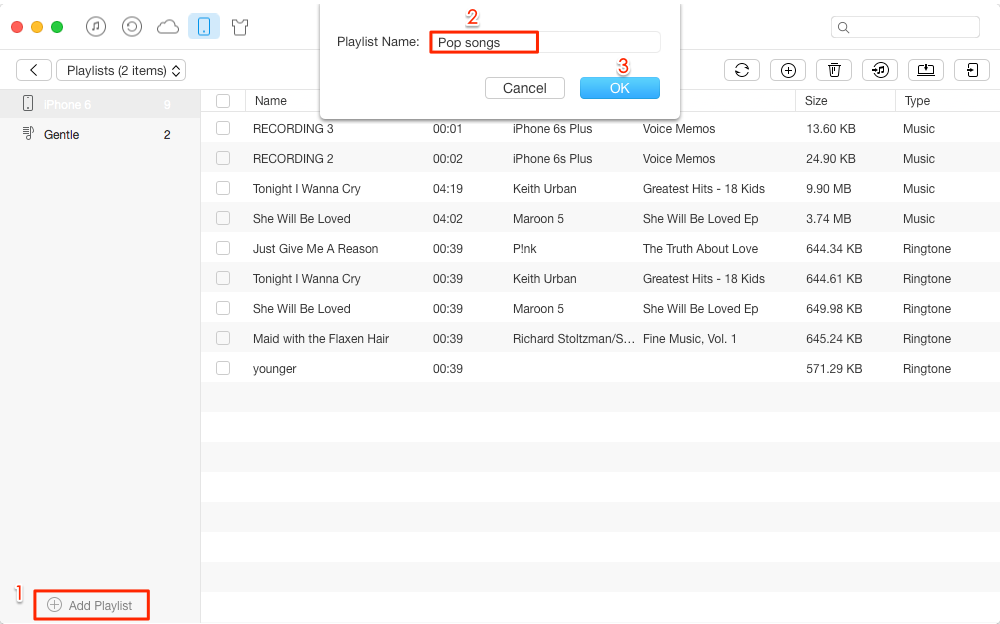Click the 13.60 KB size cell
Viewport: 1000px width, 624px height.
coord(830,129)
